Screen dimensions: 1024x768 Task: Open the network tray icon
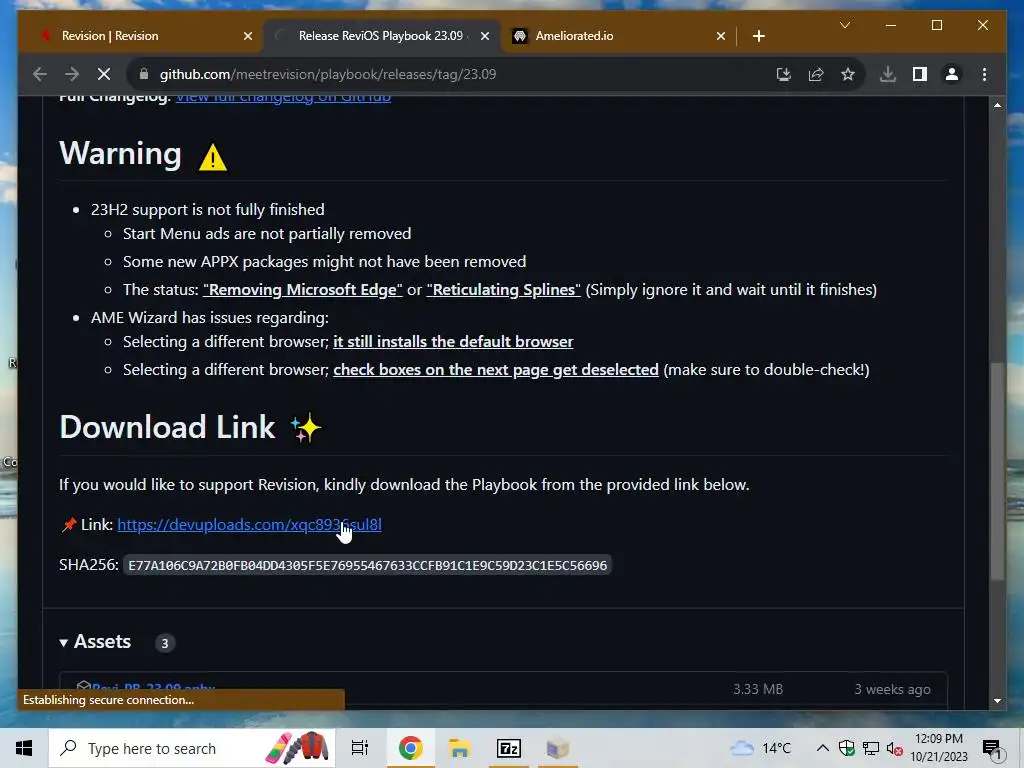click(871, 748)
